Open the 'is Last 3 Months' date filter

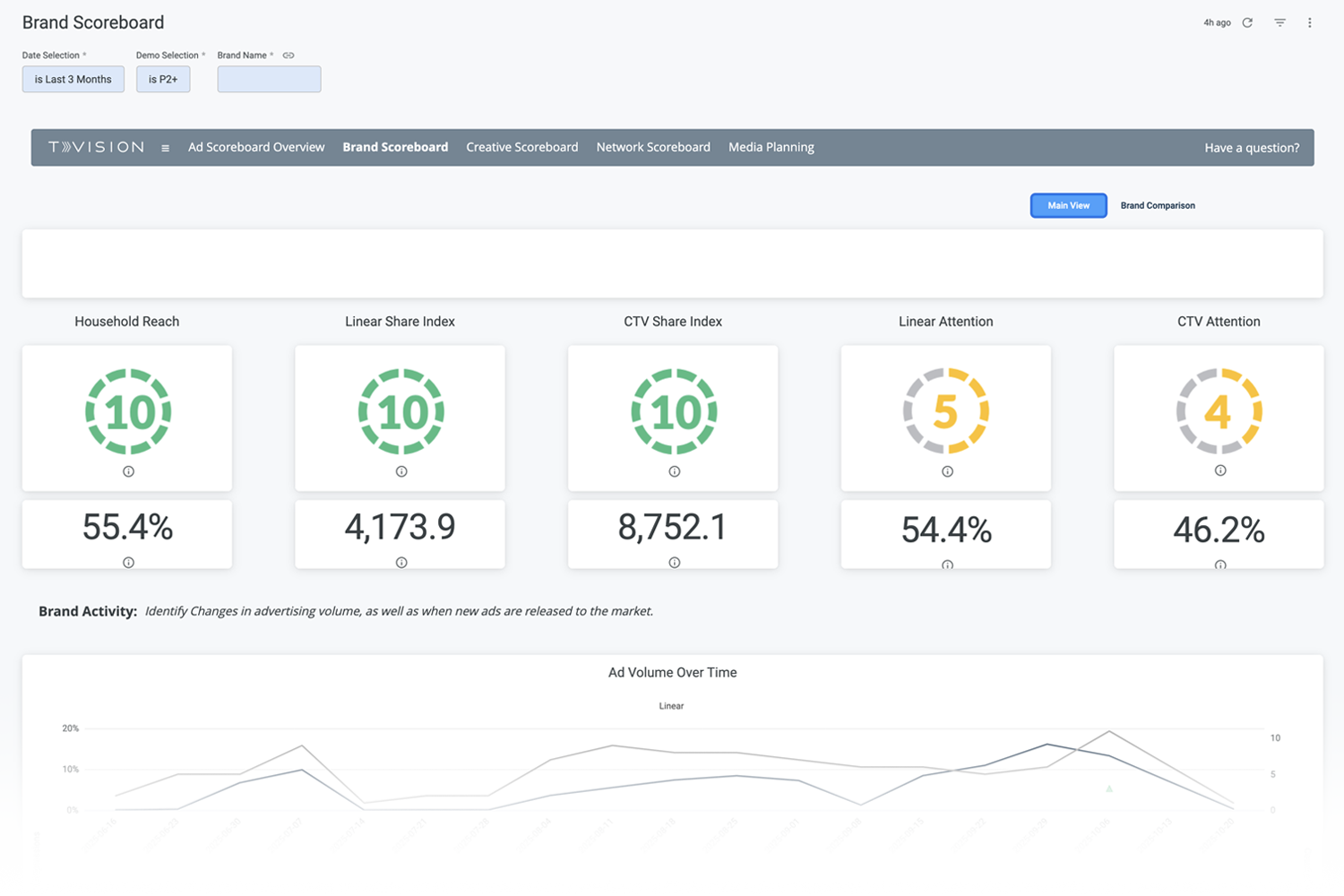click(73, 79)
